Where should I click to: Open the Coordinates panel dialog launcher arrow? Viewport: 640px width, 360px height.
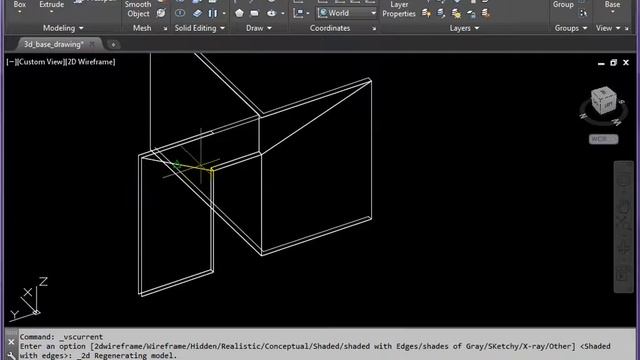(374, 29)
